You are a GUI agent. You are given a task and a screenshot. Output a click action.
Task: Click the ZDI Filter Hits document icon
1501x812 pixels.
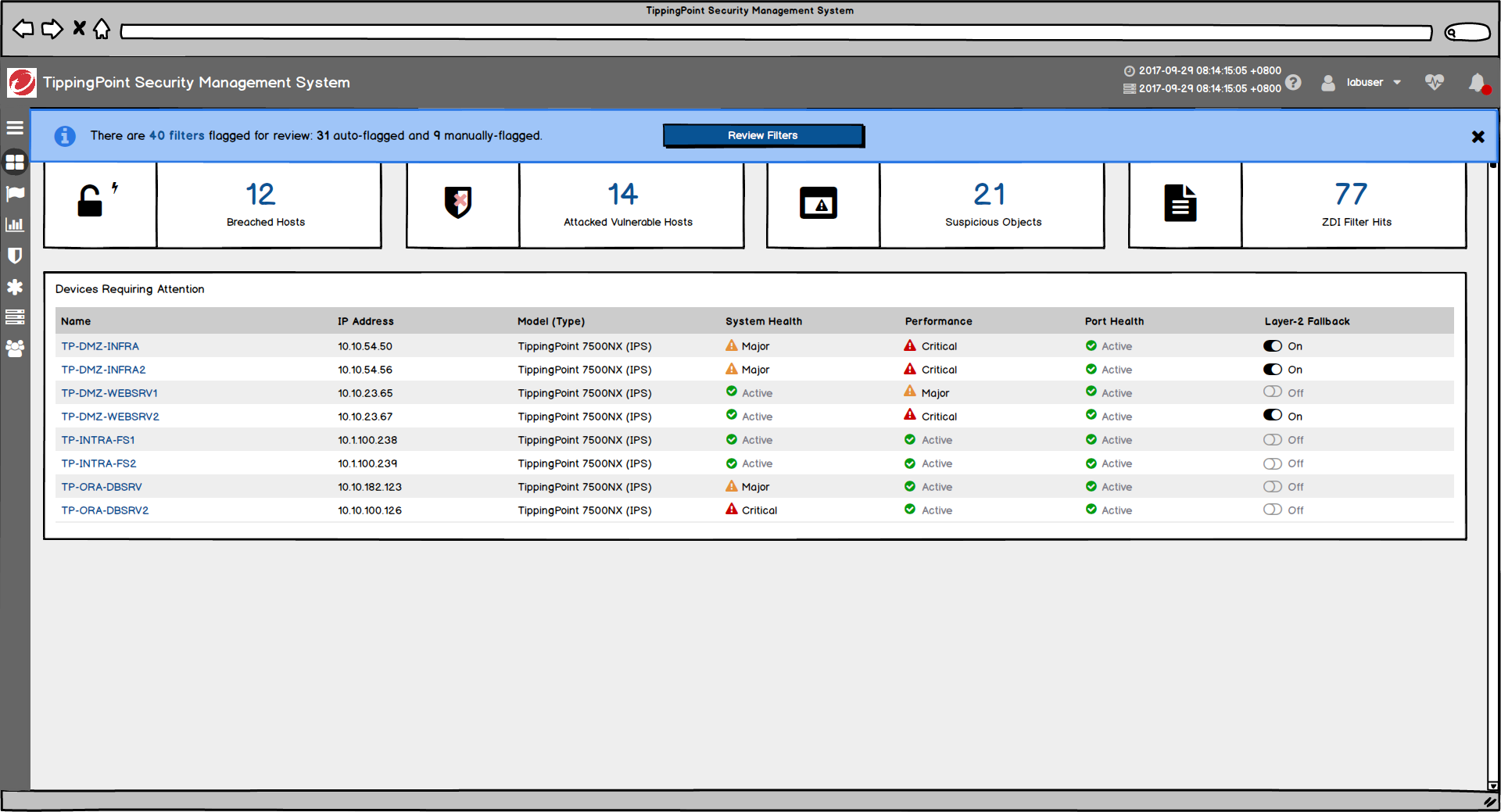coord(1180,203)
